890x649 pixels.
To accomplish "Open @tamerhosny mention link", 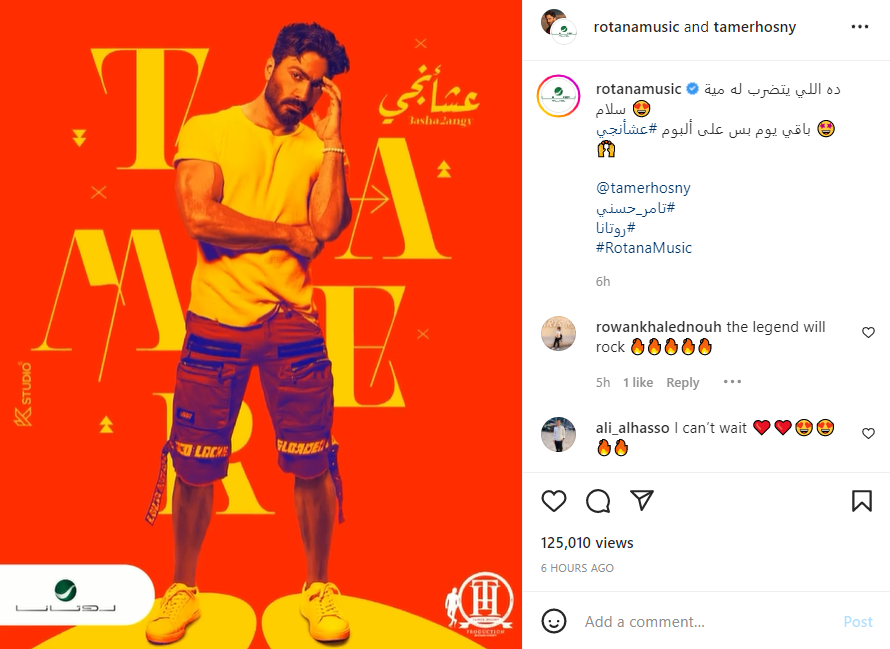I will [643, 188].
